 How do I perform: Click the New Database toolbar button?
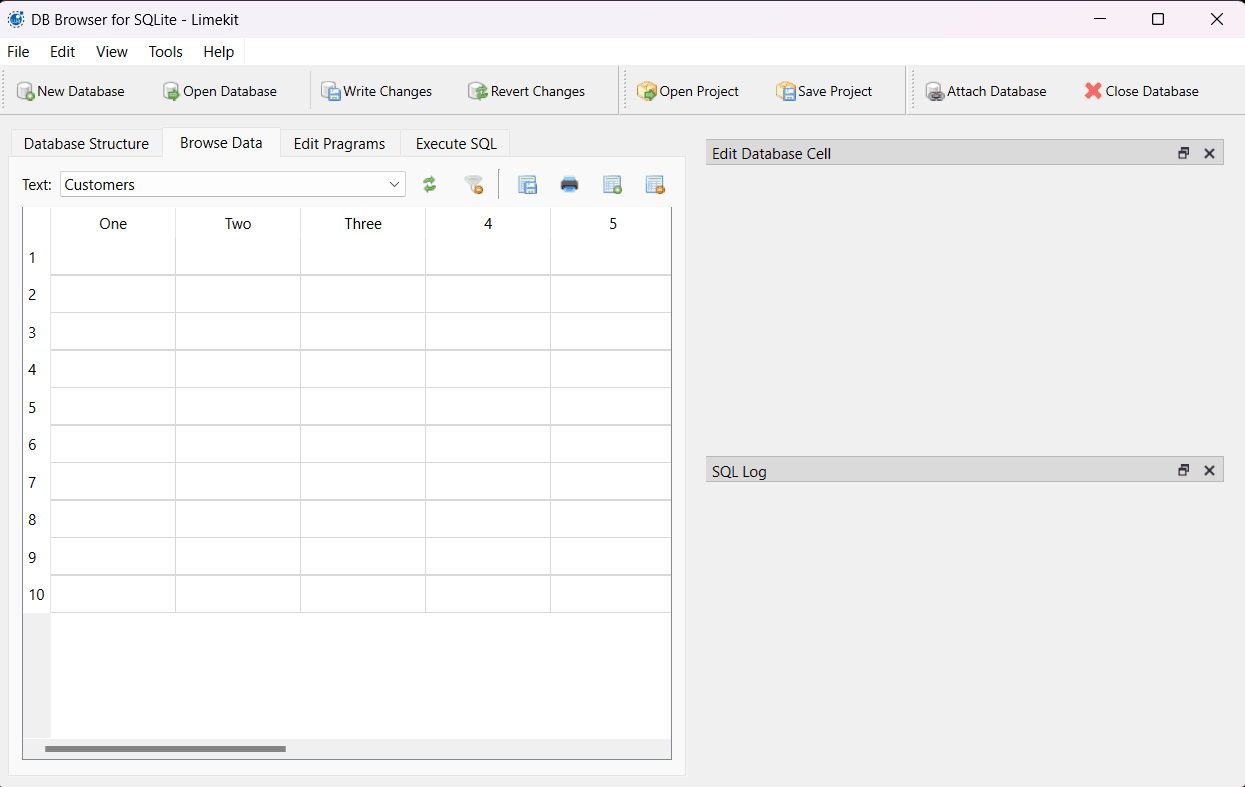coord(71,91)
